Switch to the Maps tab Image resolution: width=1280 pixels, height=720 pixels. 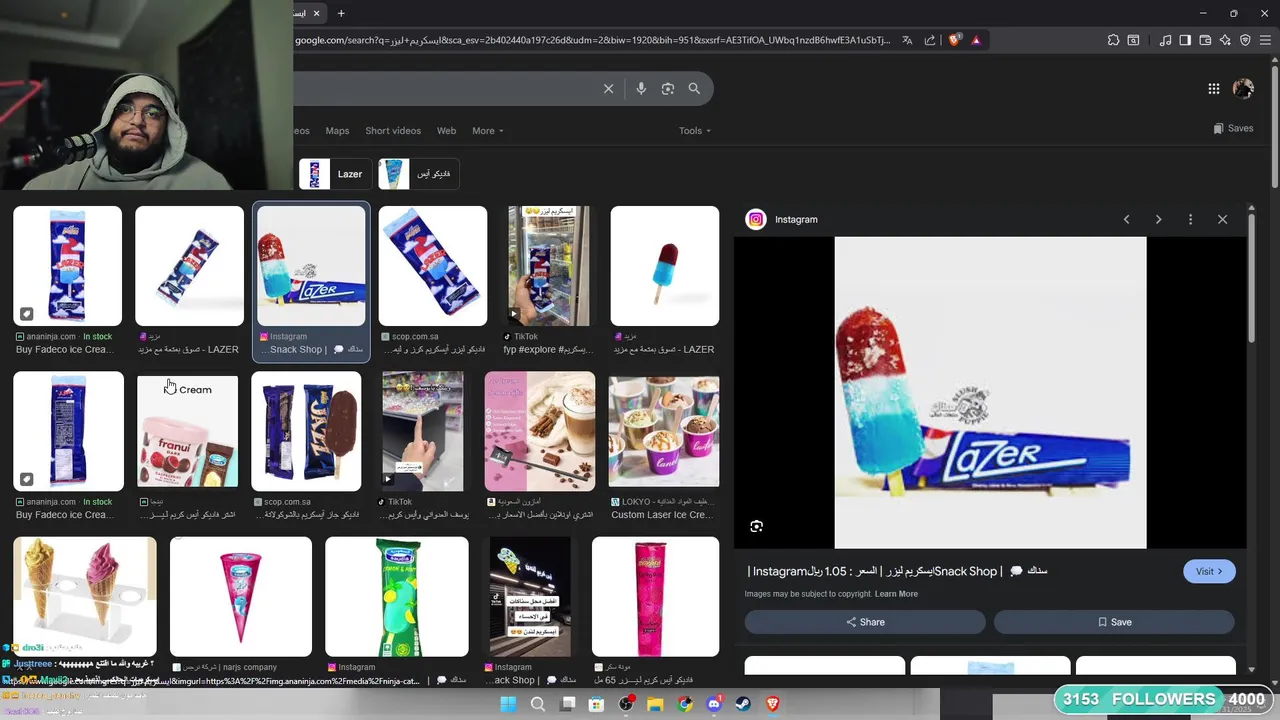[x=337, y=131]
